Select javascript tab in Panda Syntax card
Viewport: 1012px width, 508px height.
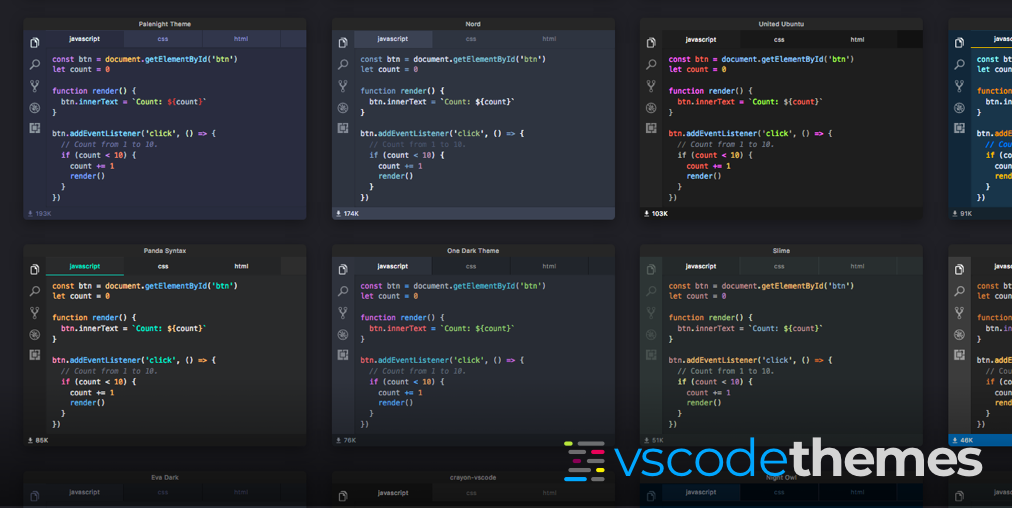tap(85, 266)
